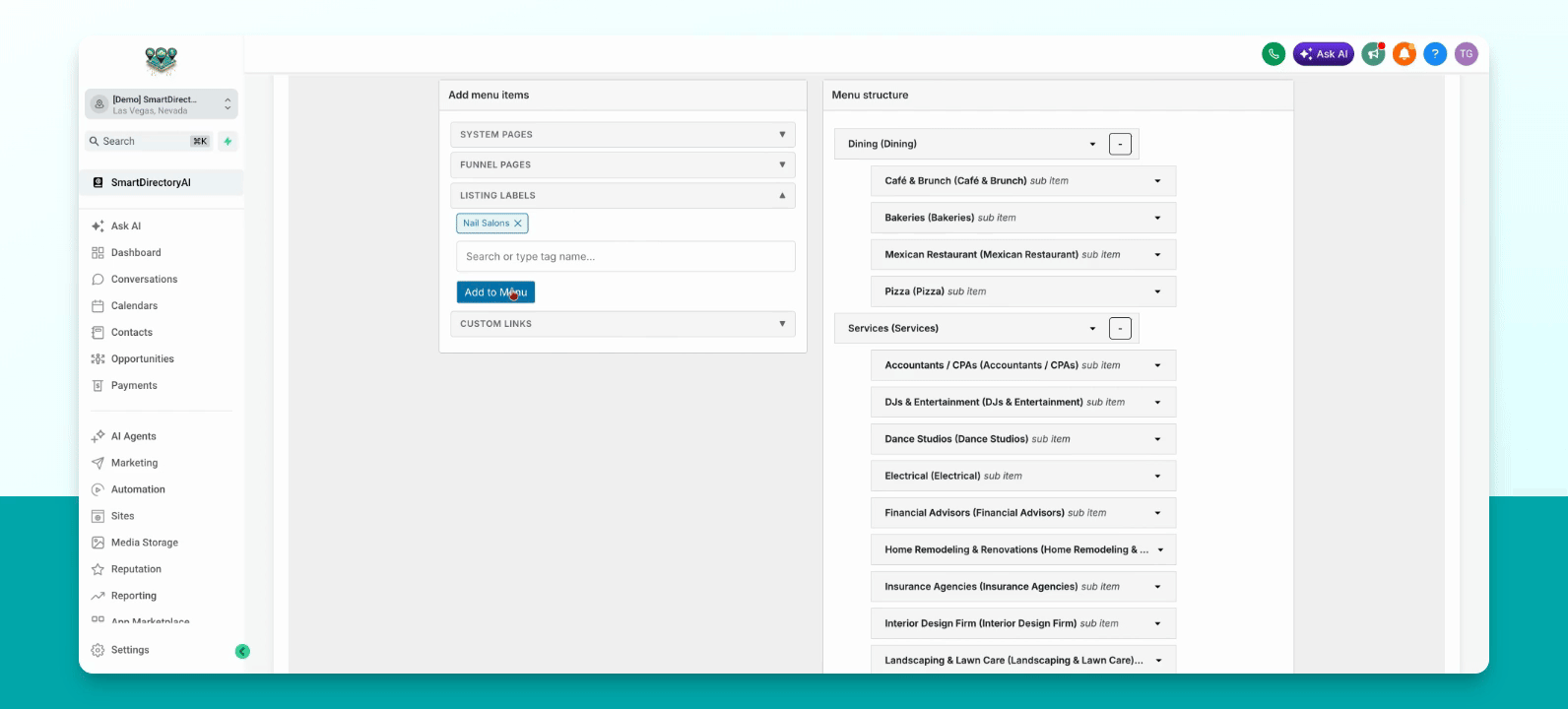Click the SmartDirectoryAI logo at top
The width and height of the screenshot is (1568, 709).
161,61
